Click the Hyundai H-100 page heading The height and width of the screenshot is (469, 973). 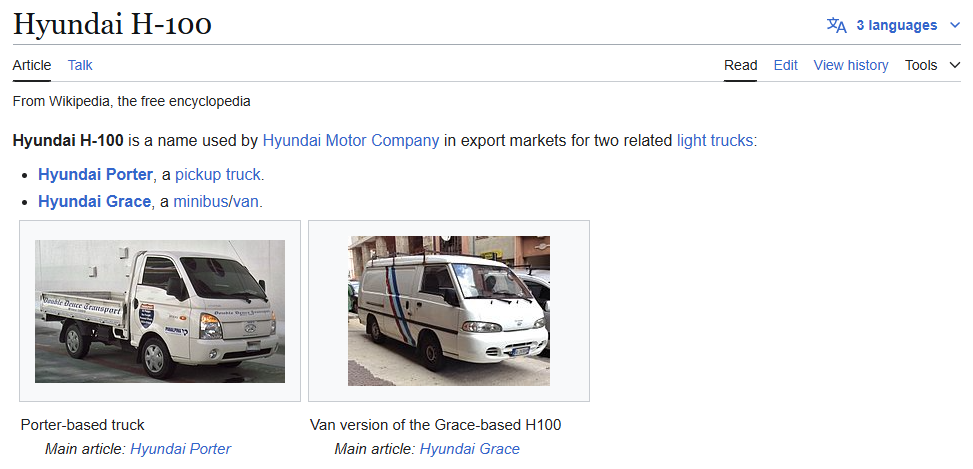pos(112,25)
